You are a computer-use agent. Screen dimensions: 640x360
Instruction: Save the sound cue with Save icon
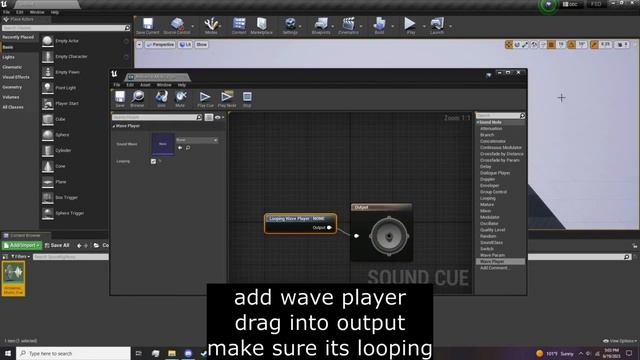pos(120,99)
